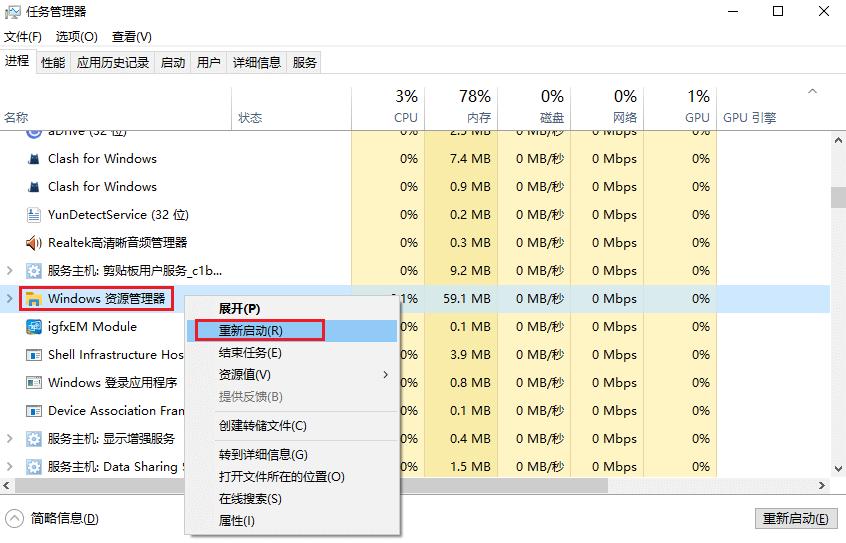Click the YunDetectService process icon
846x543 pixels.
point(34,214)
